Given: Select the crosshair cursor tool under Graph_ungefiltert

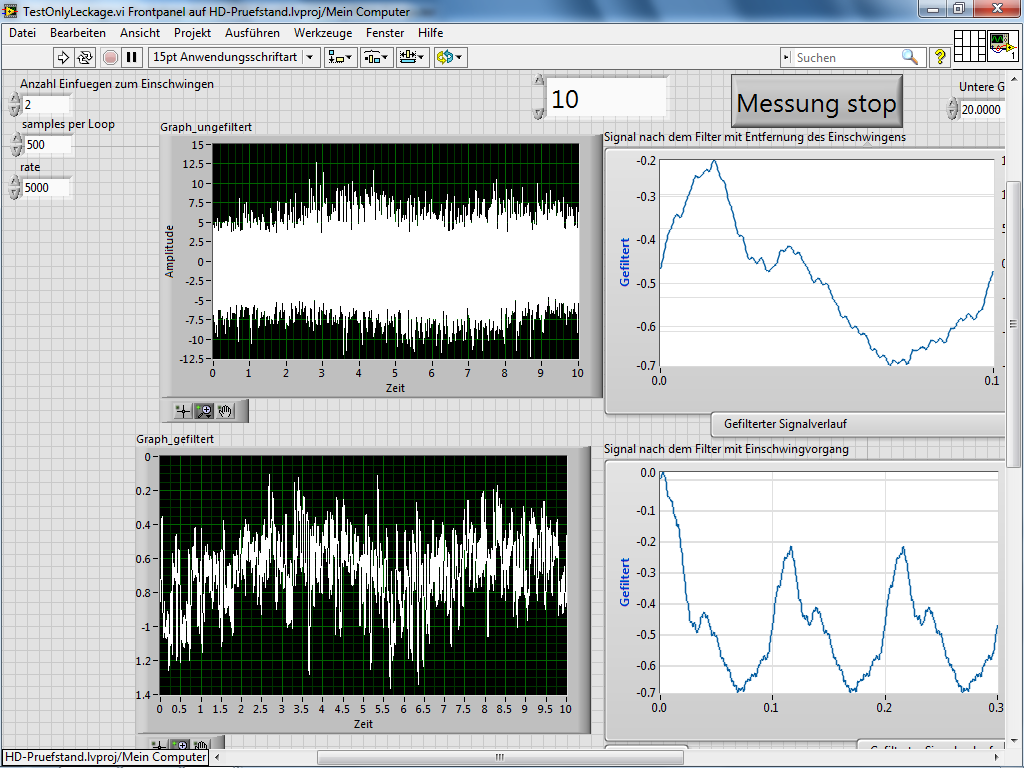Looking at the screenshot, I should (182, 411).
